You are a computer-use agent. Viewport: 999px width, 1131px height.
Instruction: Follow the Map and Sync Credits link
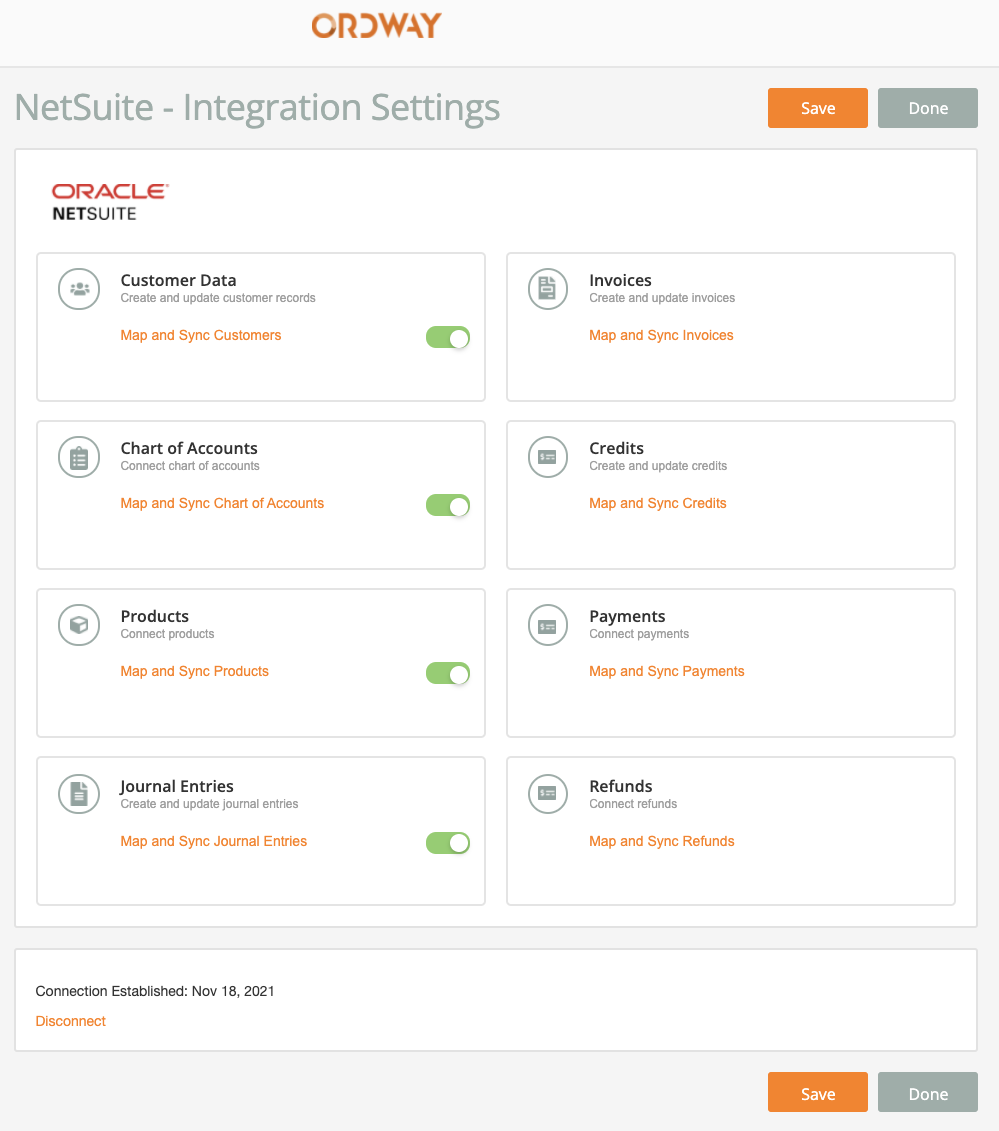tap(658, 503)
